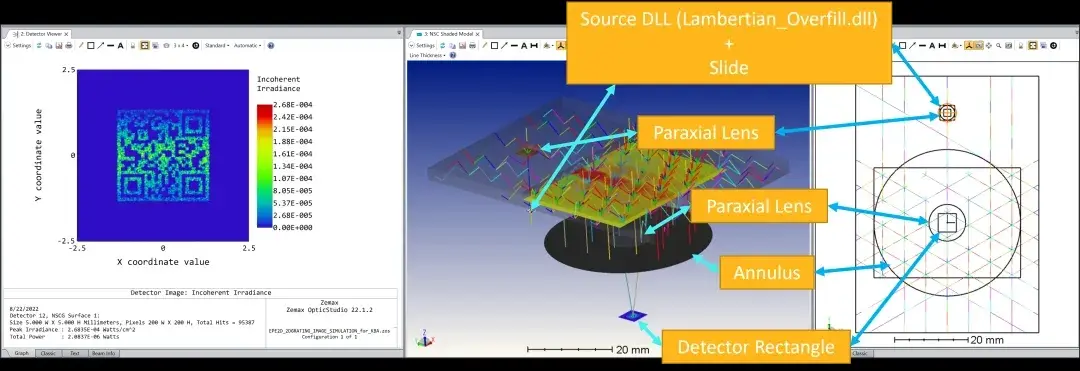
Task: Open the Line Thickness dropdown
Action: pyautogui.click(x=427, y=55)
